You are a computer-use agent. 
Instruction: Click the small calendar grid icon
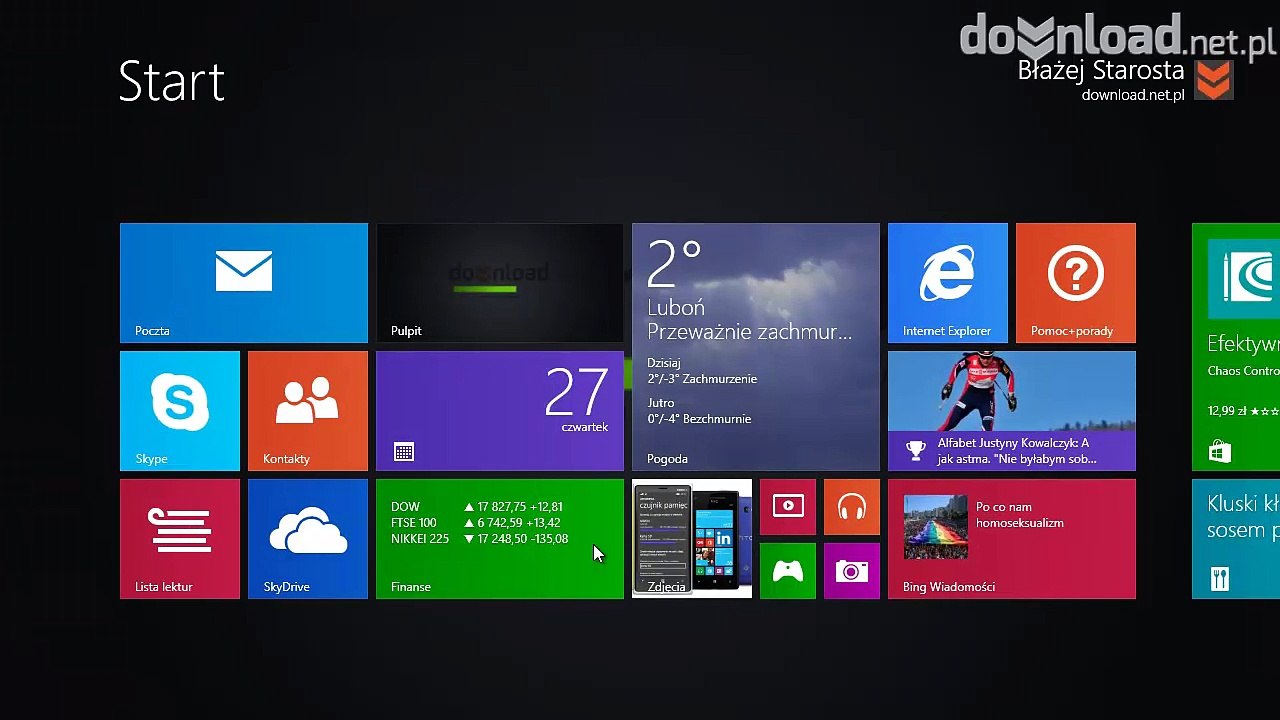[x=404, y=452]
